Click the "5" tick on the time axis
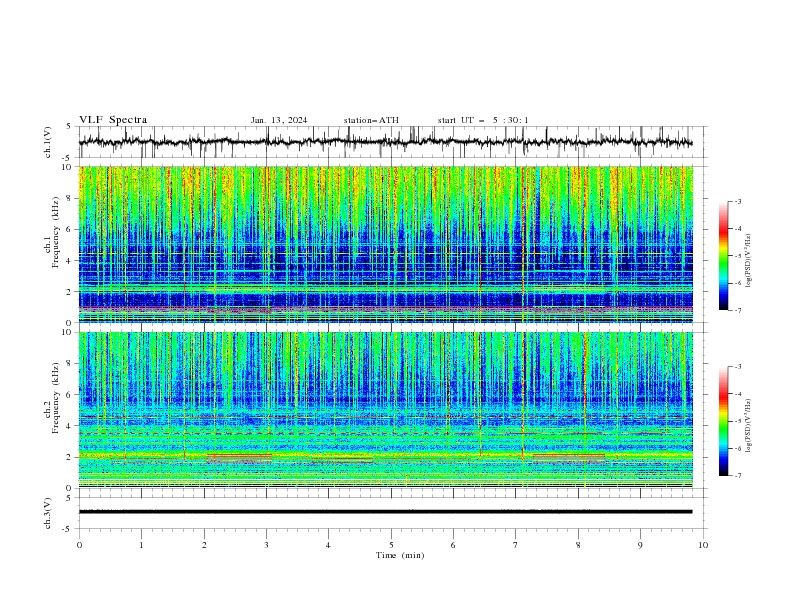The height and width of the screenshot is (612, 792). tap(391, 545)
